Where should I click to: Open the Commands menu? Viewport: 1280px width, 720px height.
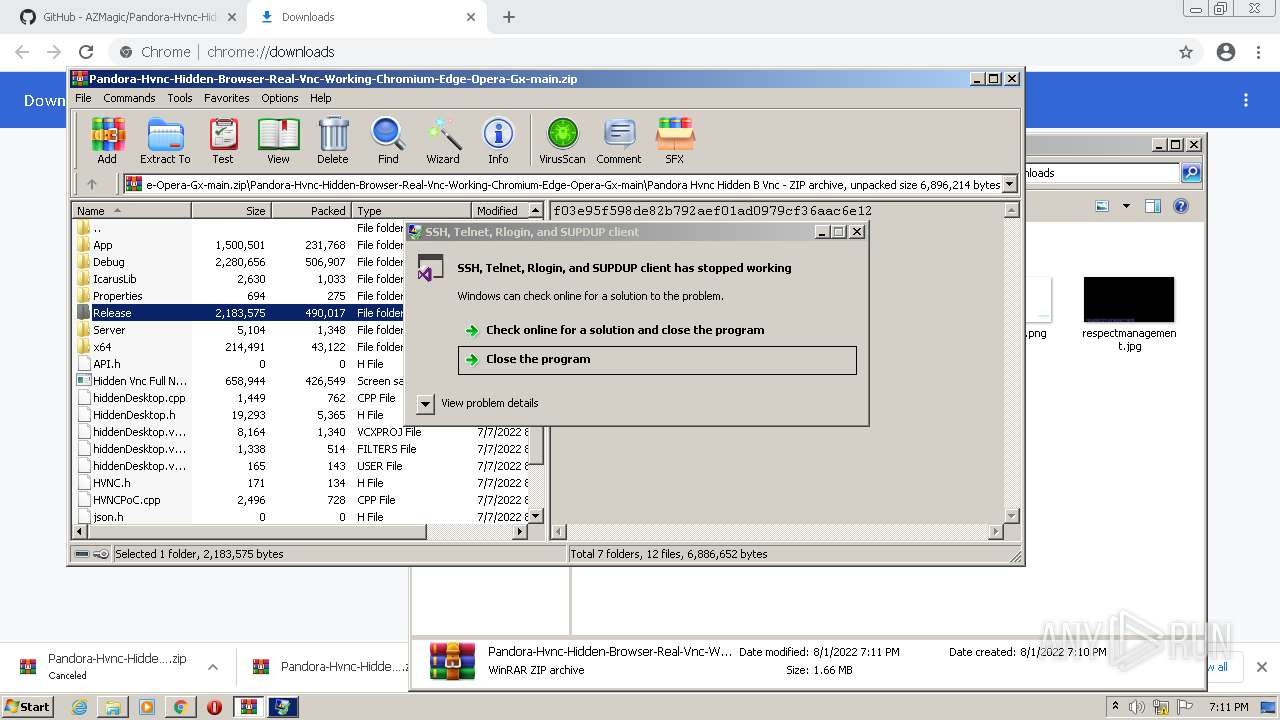click(129, 98)
